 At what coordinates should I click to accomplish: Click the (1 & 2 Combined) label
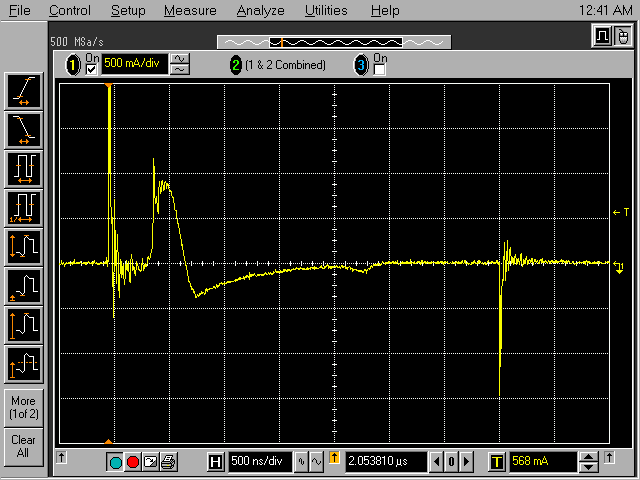pos(285,65)
